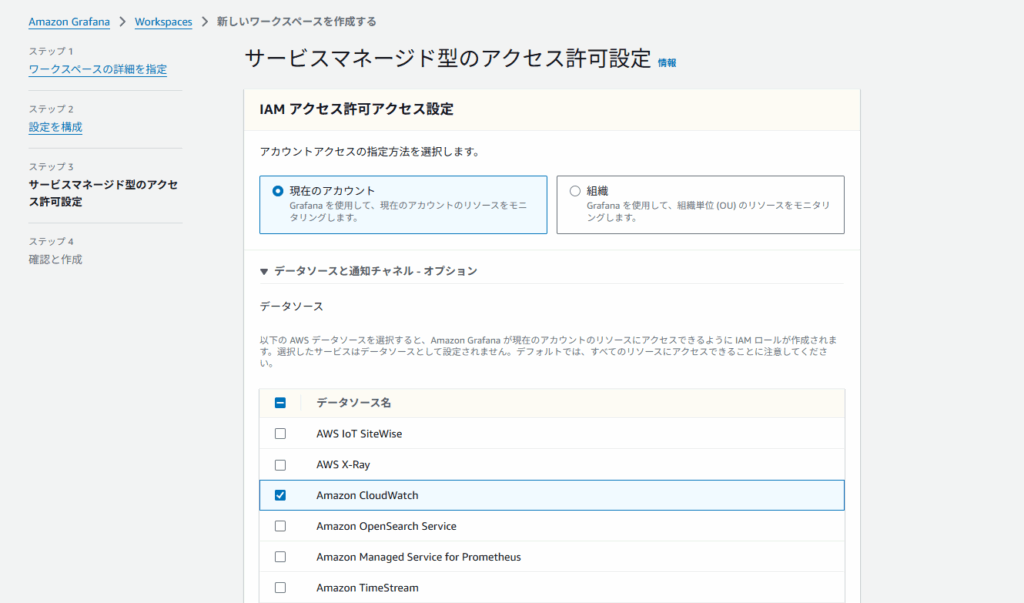The width and height of the screenshot is (1024, 603).
Task: Check the AWS IoT SiteWise checkbox
Action: 280,433
